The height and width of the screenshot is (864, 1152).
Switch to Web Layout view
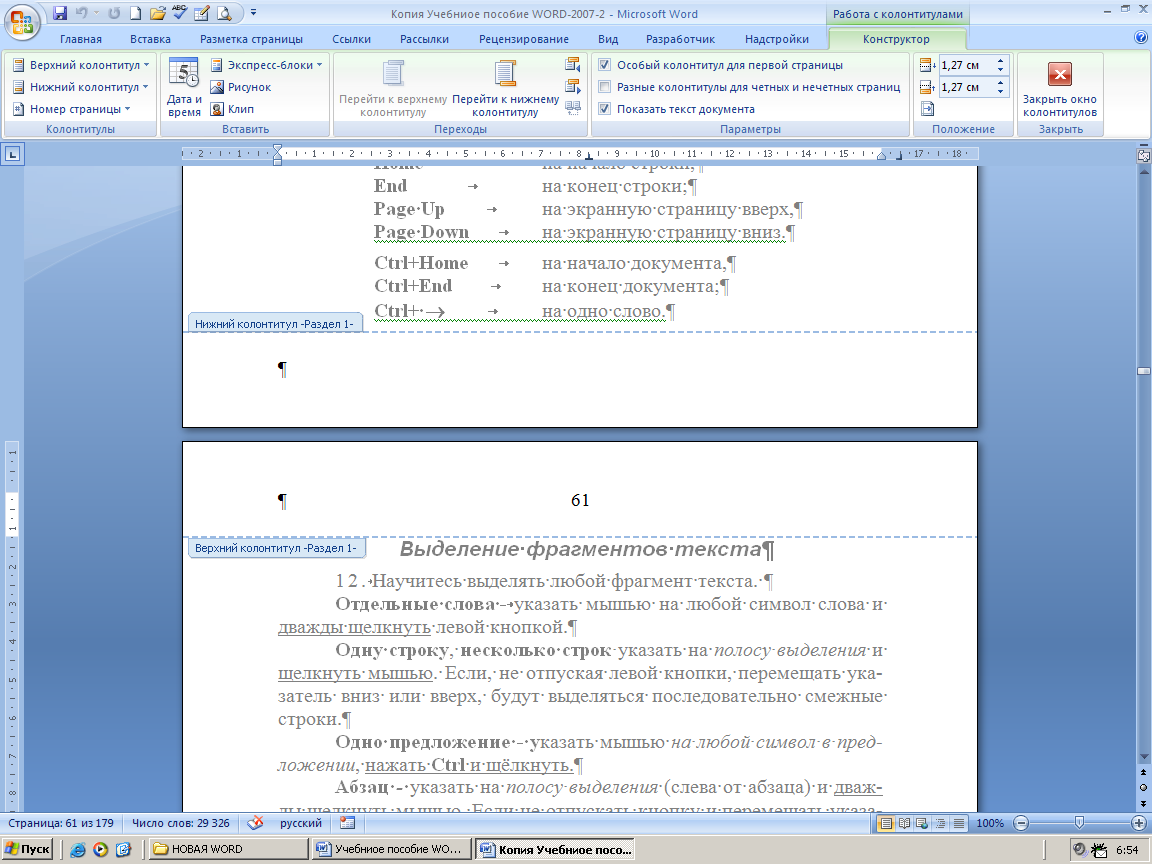point(922,823)
